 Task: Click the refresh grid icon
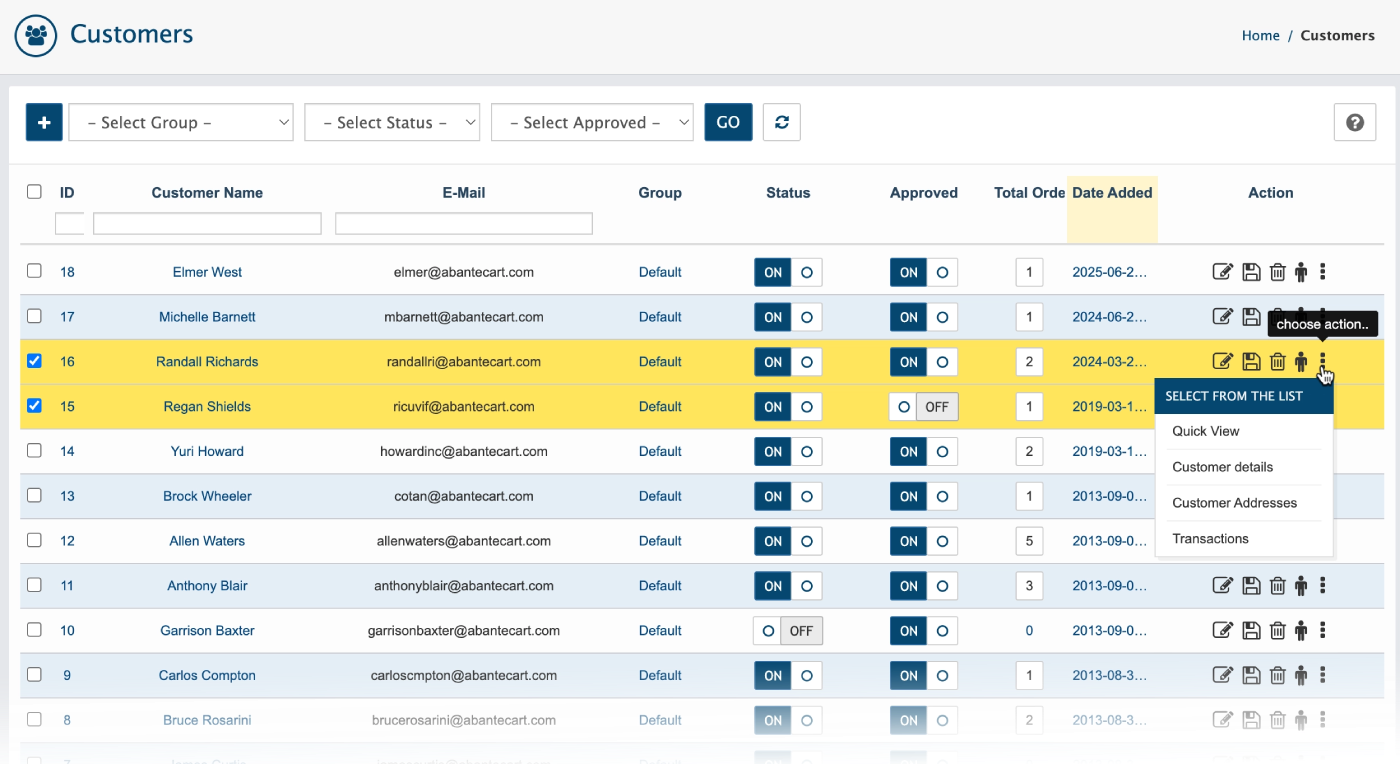click(x=782, y=122)
